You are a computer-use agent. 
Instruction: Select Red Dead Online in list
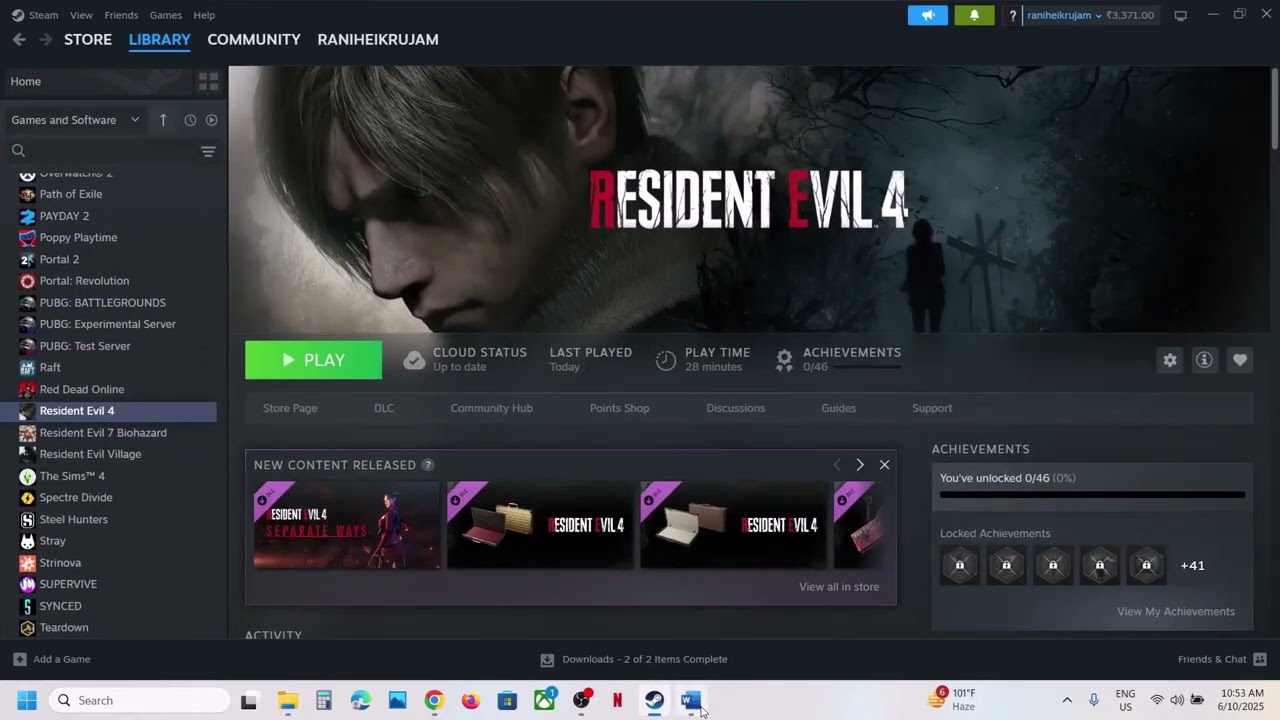pyautogui.click(x=81, y=389)
